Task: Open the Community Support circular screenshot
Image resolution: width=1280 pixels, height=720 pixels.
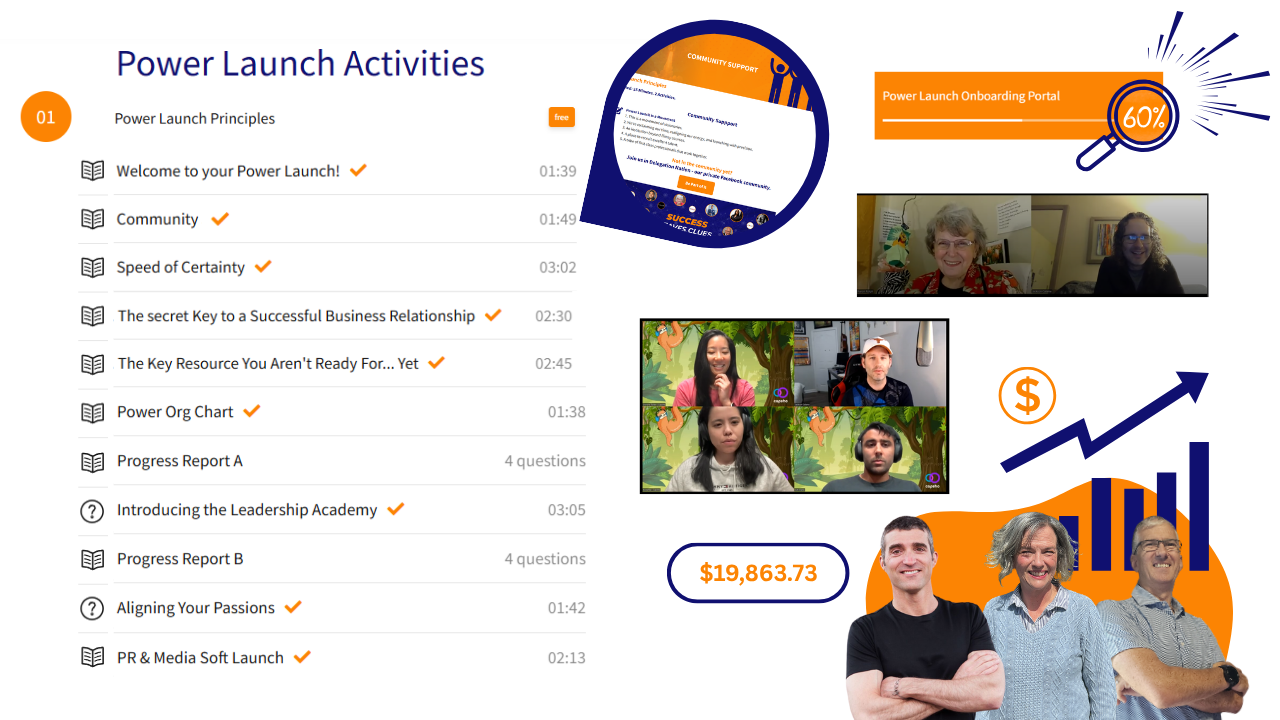Action: [705, 135]
